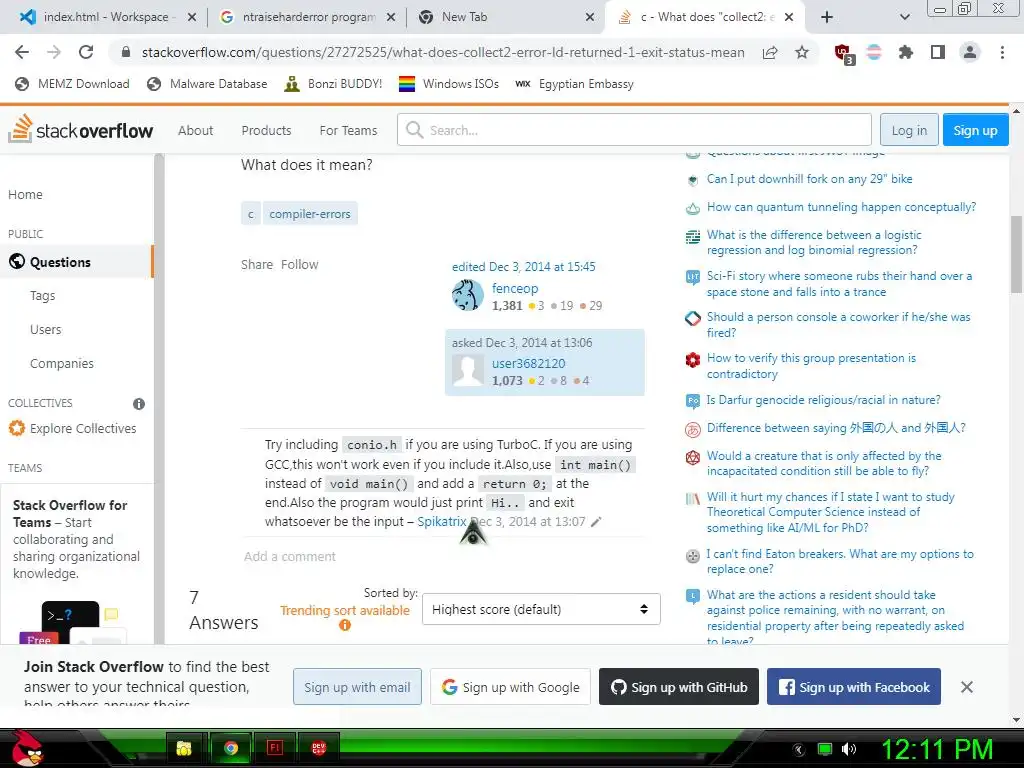
Task: Open the fenceop user profile link
Action: point(515,288)
